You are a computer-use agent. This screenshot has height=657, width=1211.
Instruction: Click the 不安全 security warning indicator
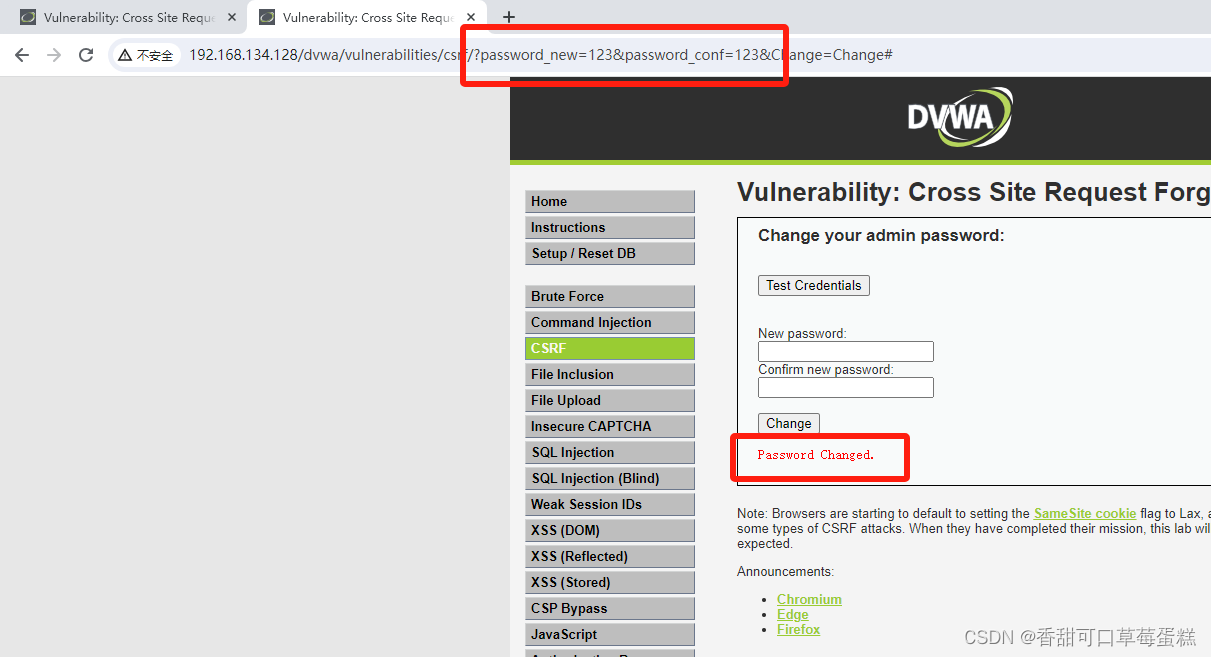[146, 55]
